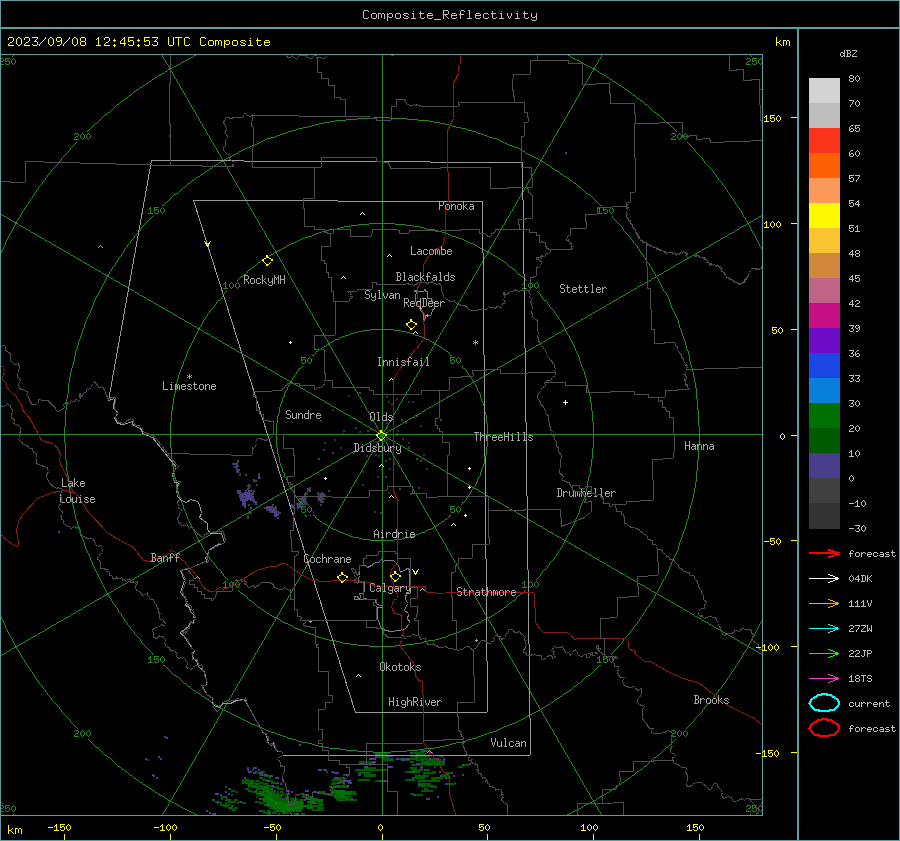
Task: Click the white 04DK arrow icon
Action: pyautogui.click(x=824, y=578)
